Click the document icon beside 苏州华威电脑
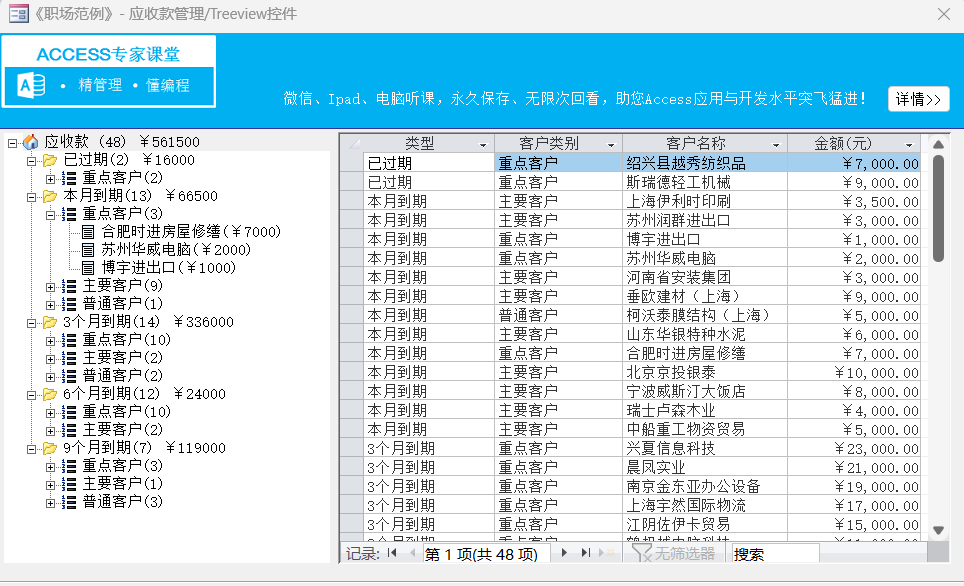Screen dimensions: 964x586 tap(88, 250)
